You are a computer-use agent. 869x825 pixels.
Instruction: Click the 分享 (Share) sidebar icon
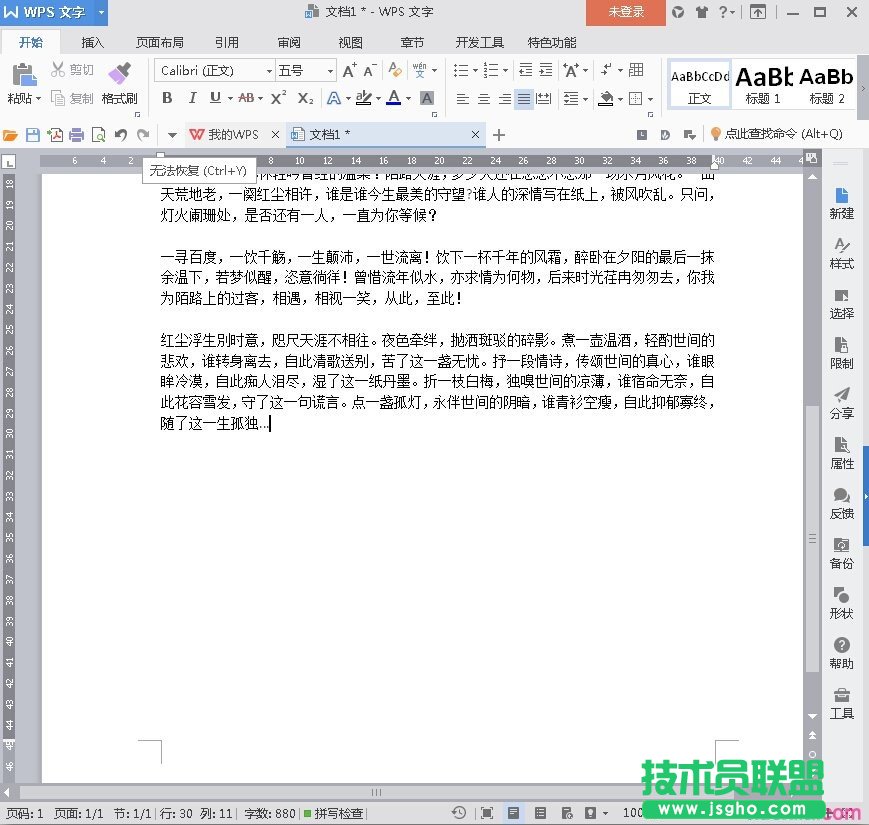point(841,403)
